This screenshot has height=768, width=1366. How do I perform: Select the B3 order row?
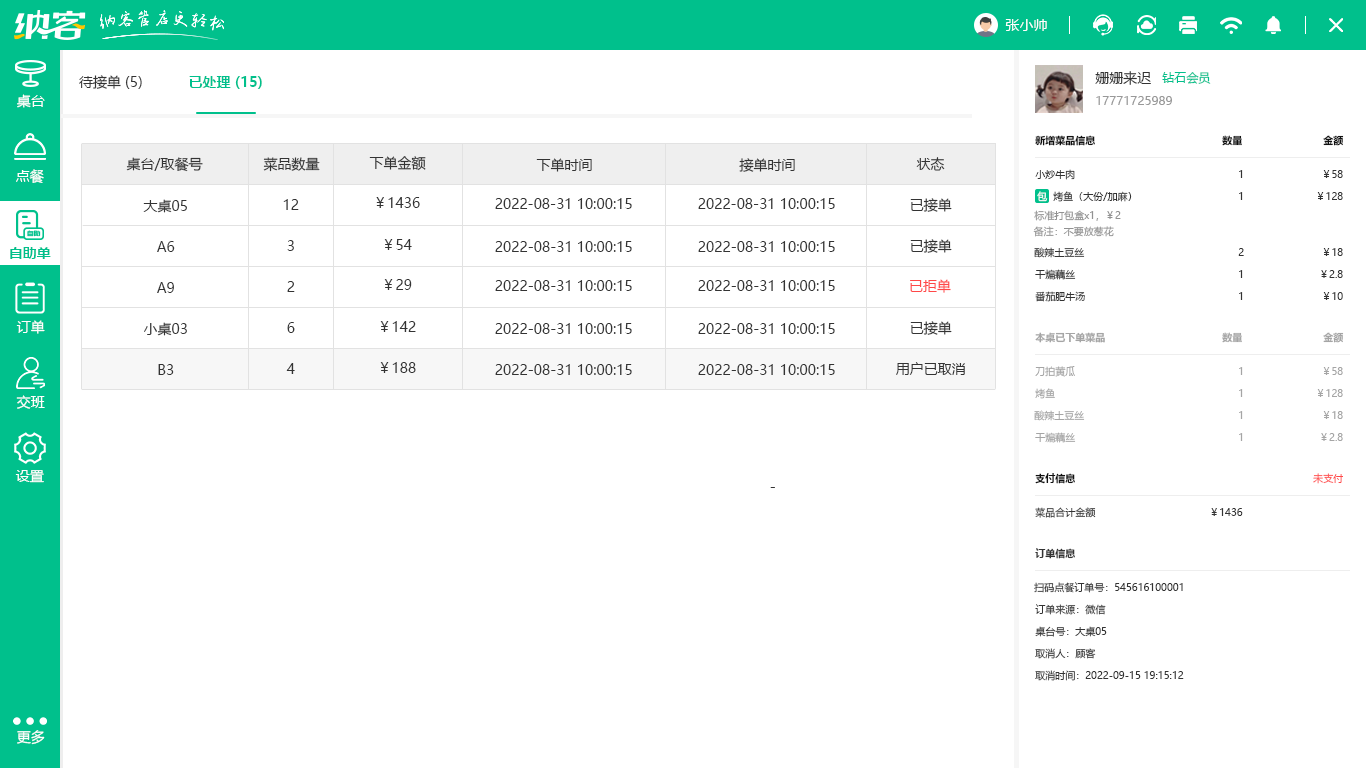(538, 369)
